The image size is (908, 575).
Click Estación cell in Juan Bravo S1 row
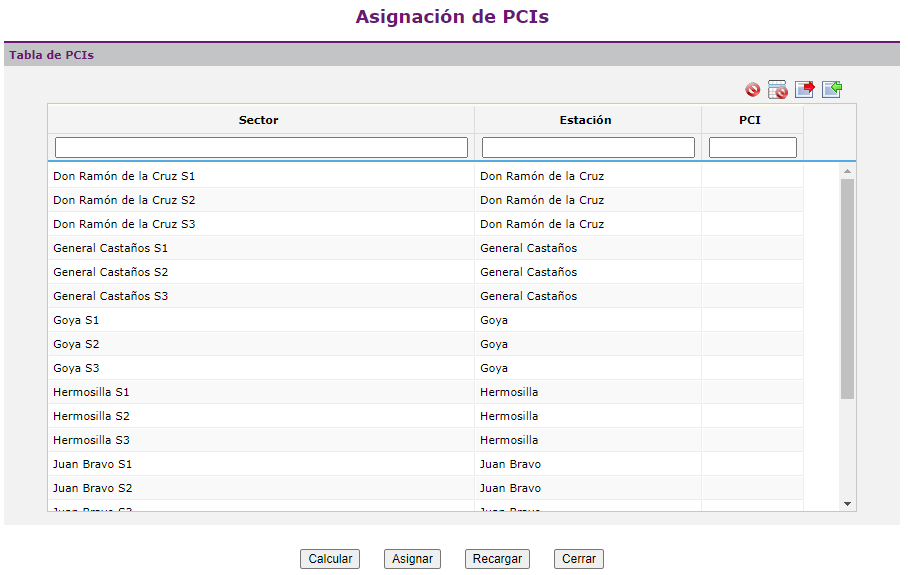588,464
